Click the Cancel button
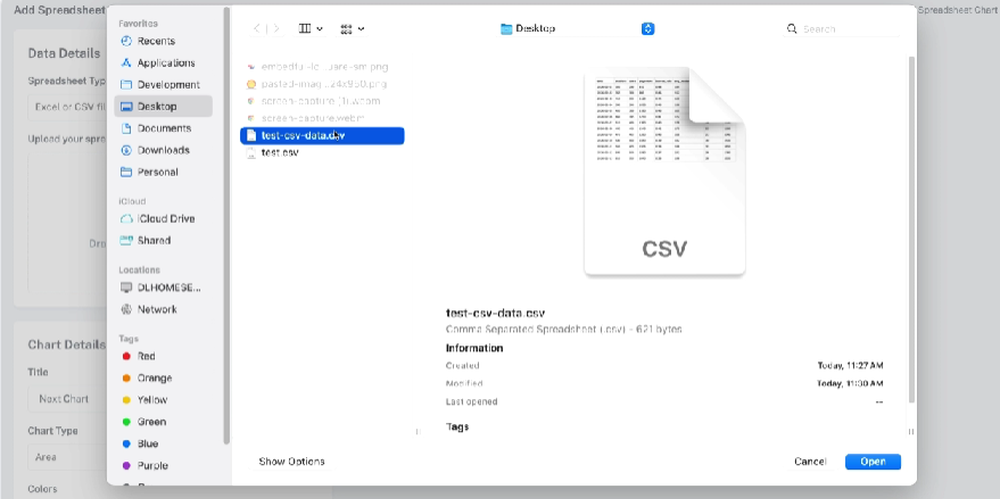The width and height of the screenshot is (1000, 499). pyautogui.click(x=810, y=461)
